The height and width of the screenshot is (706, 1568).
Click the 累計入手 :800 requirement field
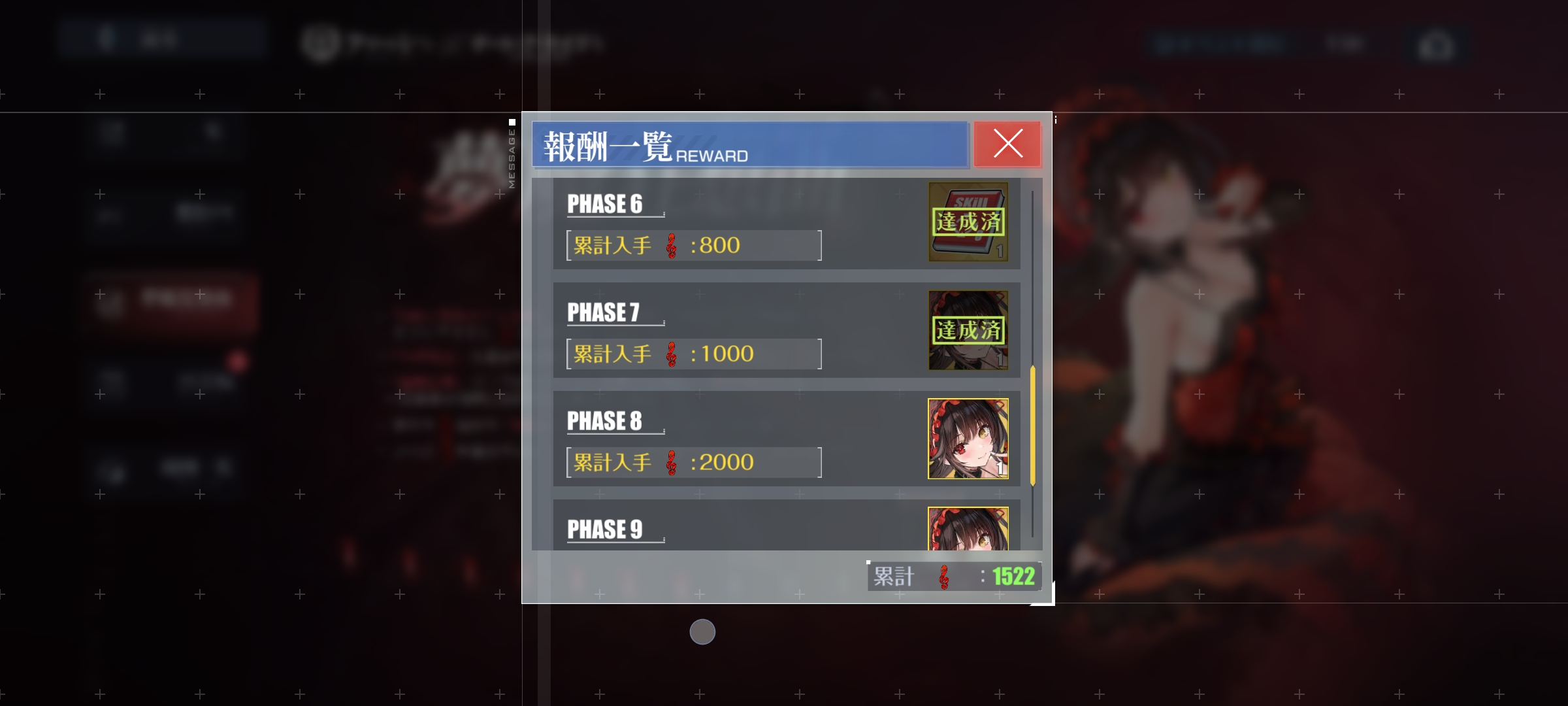point(694,245)
